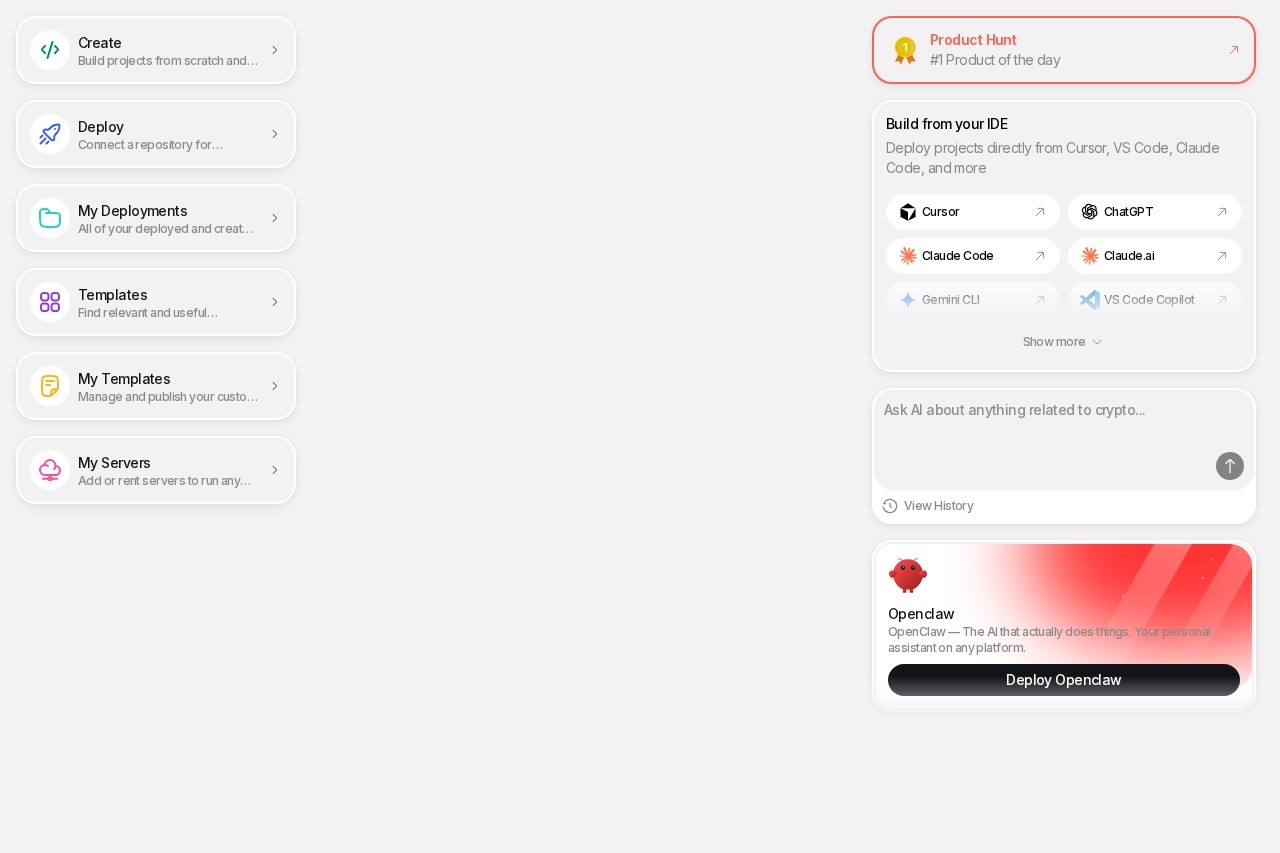Click the Deploy rocket icon
The width and height of the screenshot is (1280, 853).
pos(50,134)
